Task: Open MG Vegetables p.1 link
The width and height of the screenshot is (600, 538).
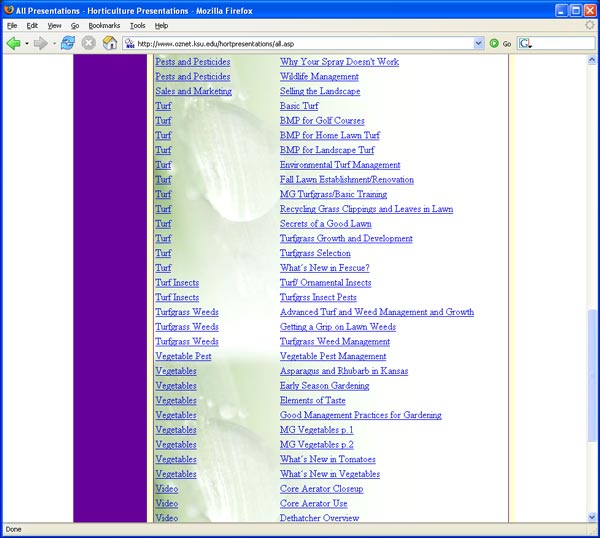Action: (x=316, y=430)
